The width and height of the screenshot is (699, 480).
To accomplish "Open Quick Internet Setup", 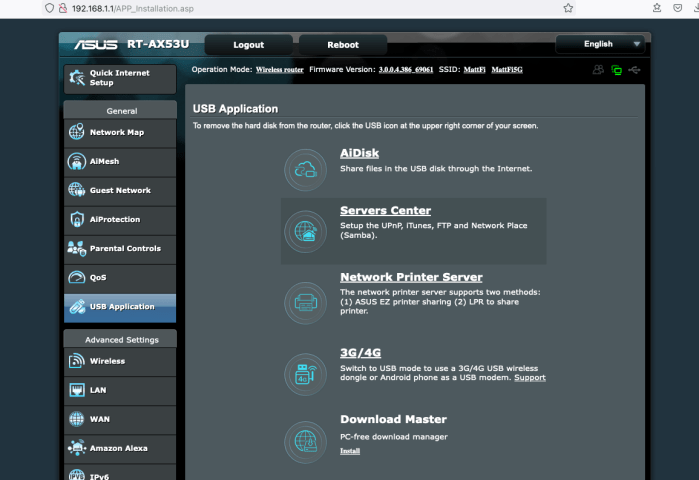I will [120, 78].
